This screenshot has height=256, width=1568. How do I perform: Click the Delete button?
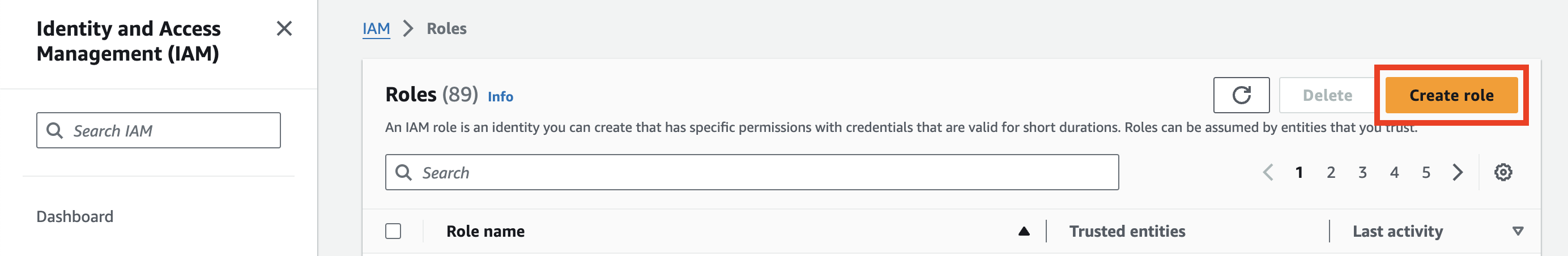pos(1327,96)
